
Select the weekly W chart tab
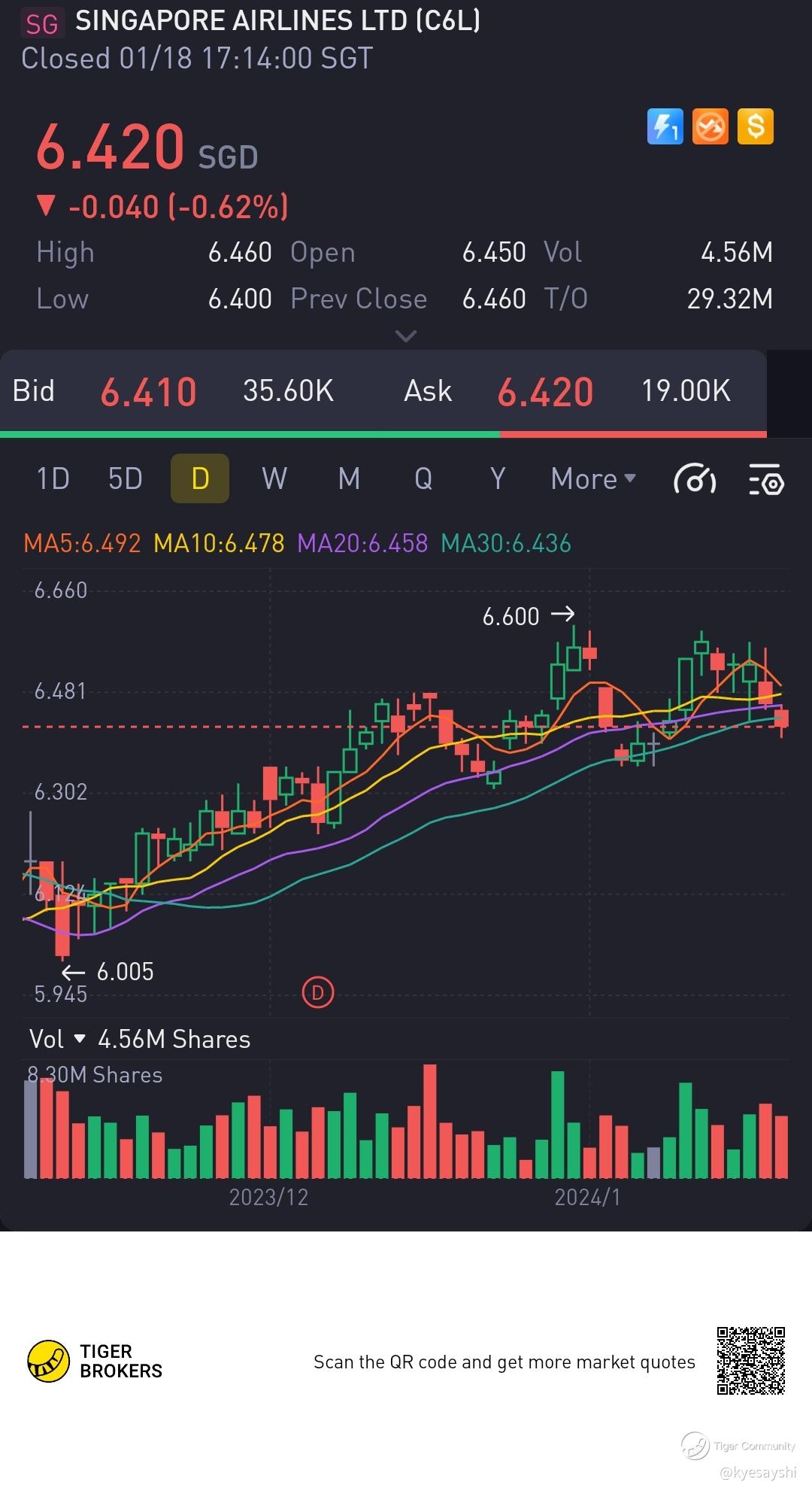(x=274, y=478)
